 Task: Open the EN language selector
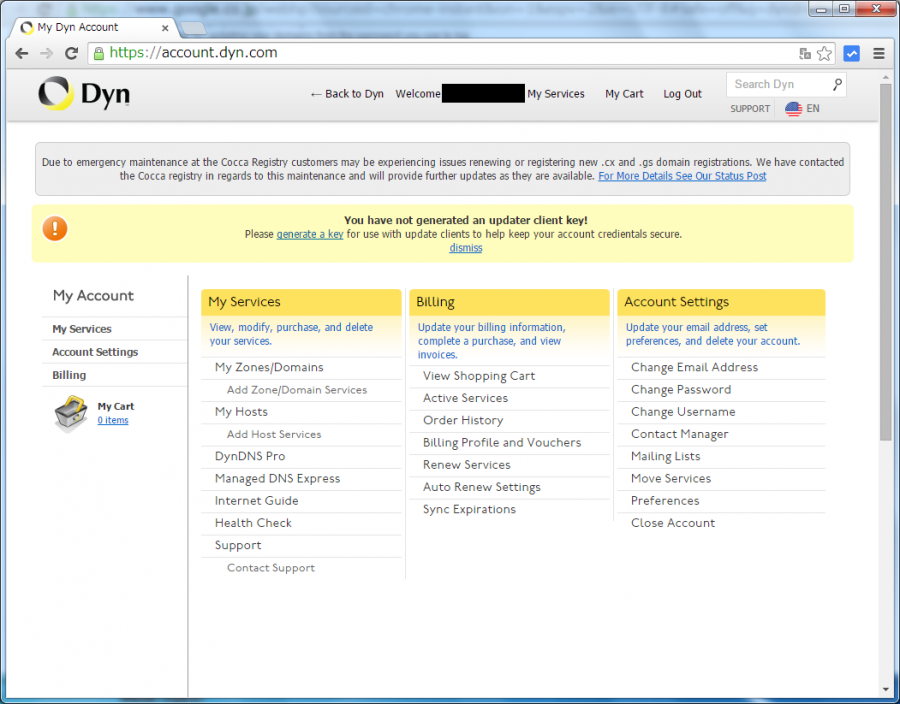pos(813,108)
